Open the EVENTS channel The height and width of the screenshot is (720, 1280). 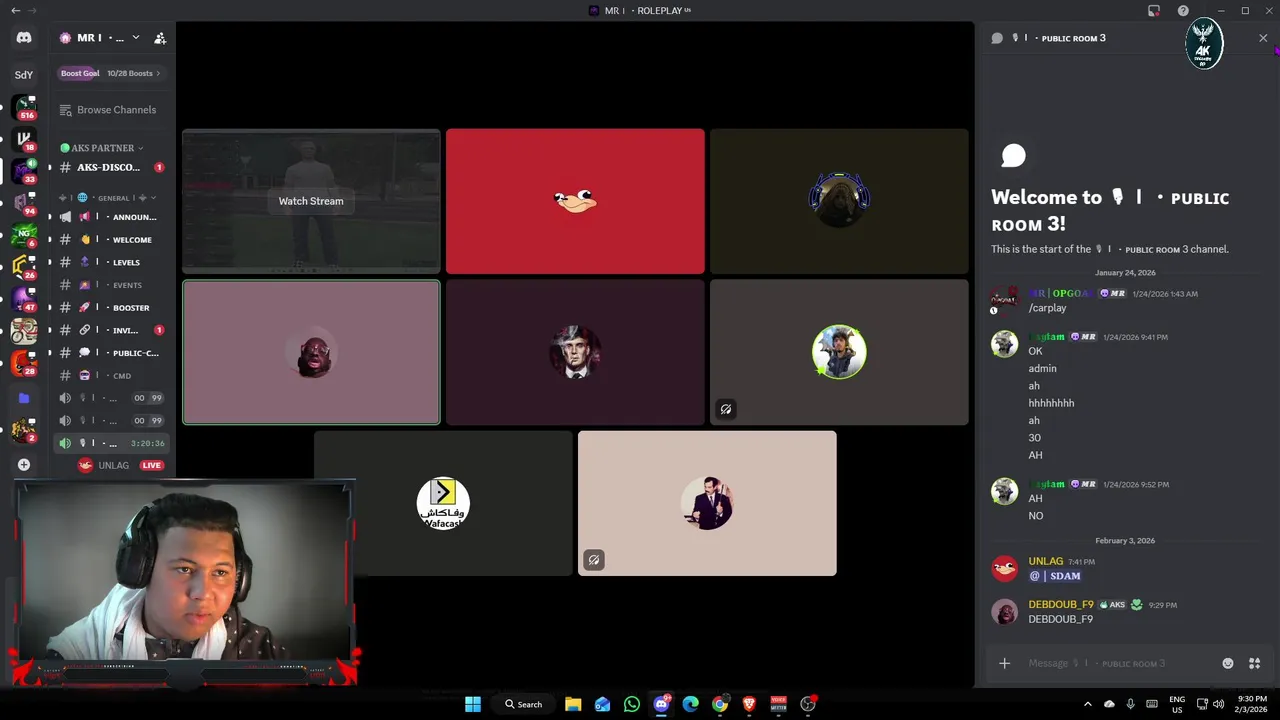(112, 285)
